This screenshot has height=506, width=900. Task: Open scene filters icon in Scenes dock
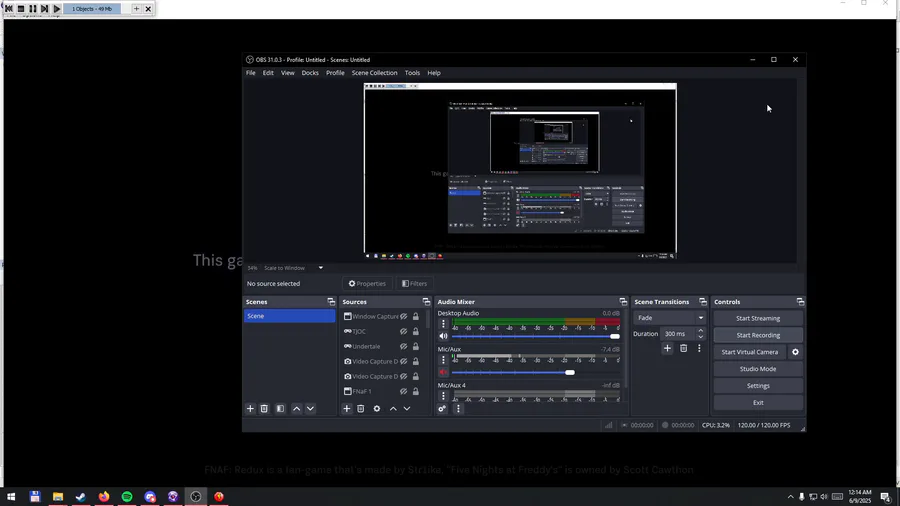[x=280, y=408]
